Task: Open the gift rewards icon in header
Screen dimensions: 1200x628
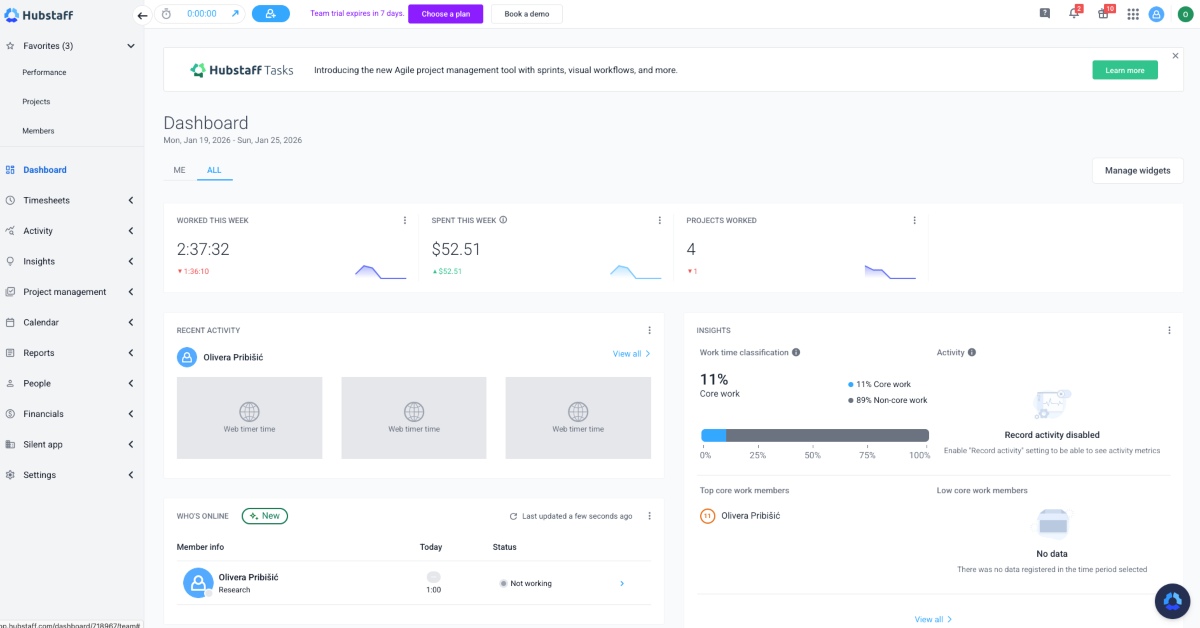Action: point(1101,14)
